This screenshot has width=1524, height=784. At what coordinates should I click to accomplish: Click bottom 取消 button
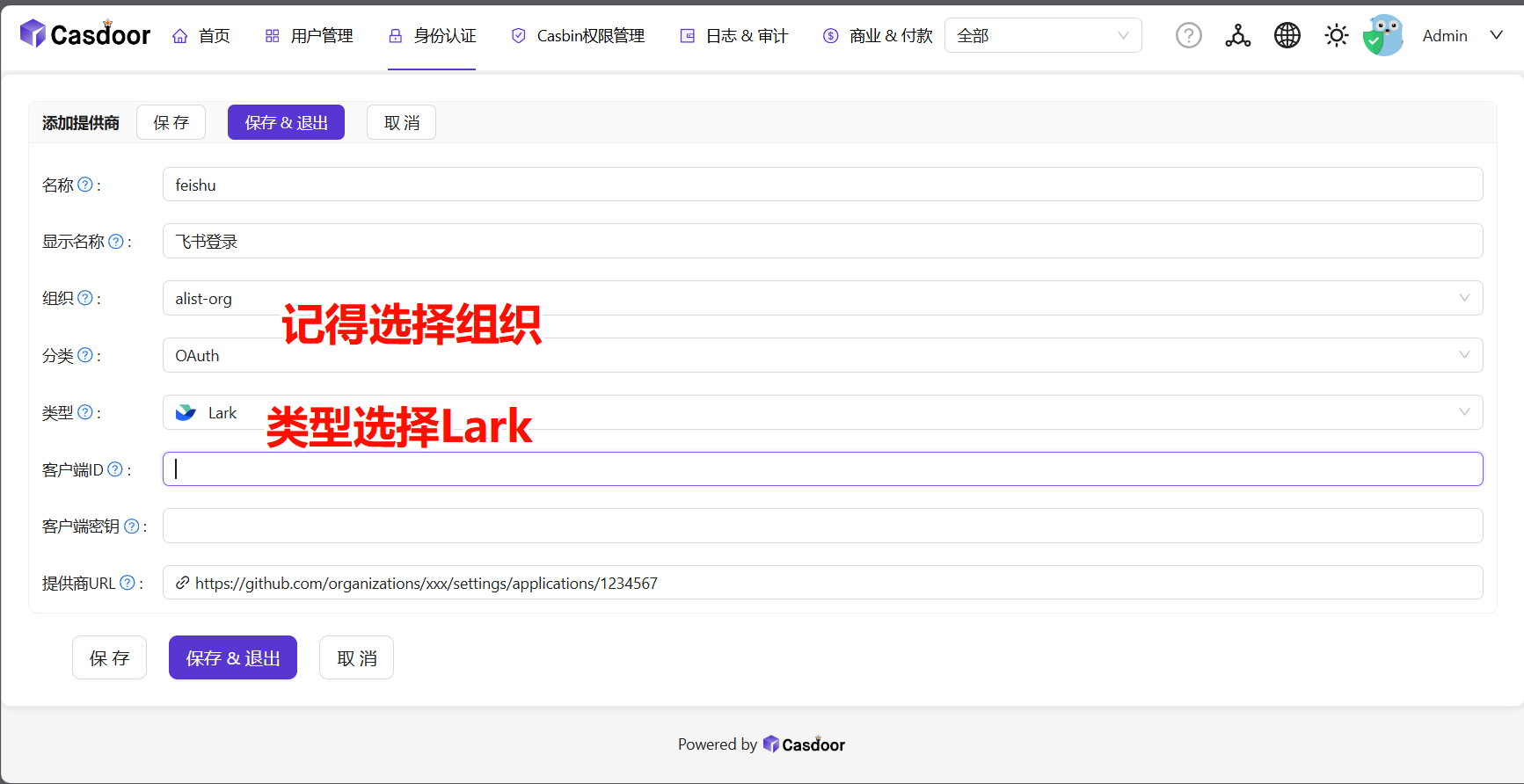point(356,657)
